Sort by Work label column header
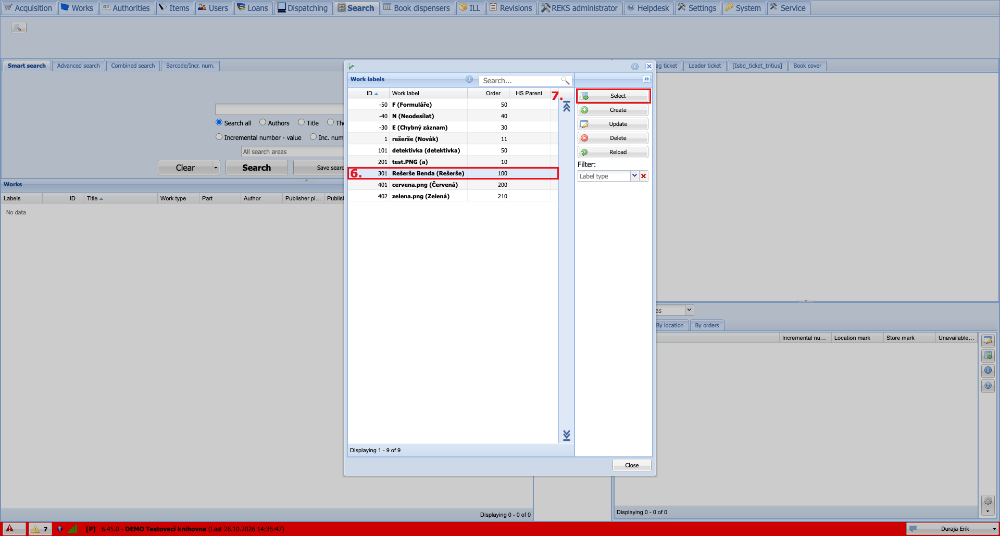The image size is (1000, 536). (428, 93)
